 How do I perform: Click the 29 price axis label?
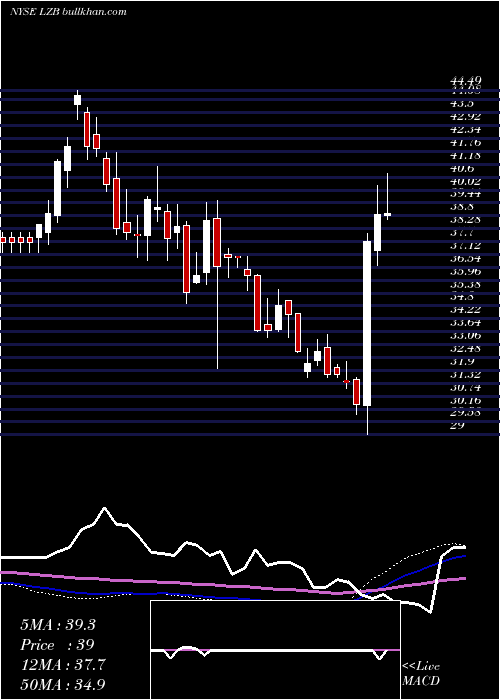coord(458,425)
